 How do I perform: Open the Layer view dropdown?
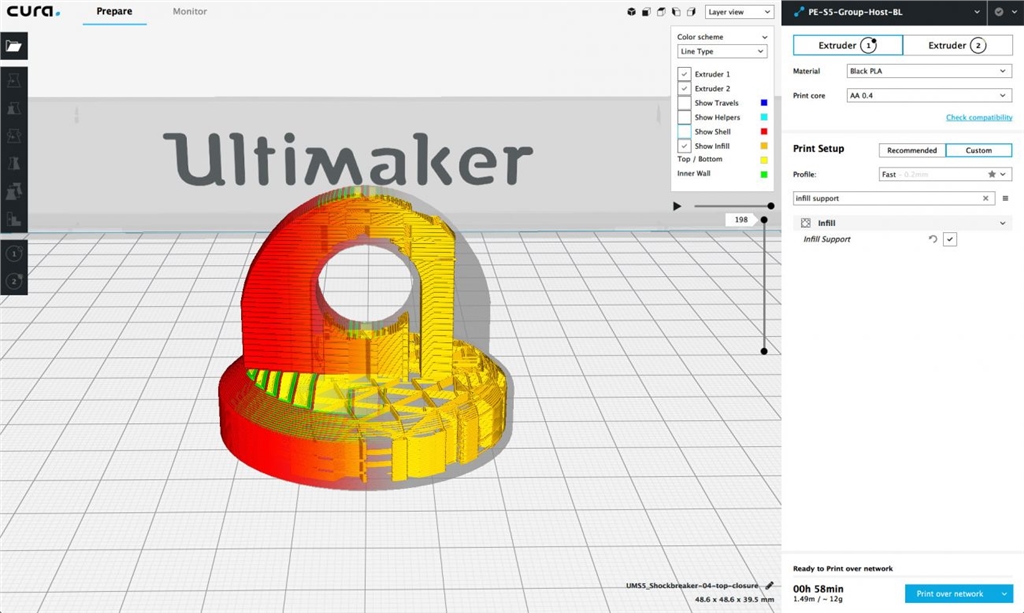tap(739, 12)
